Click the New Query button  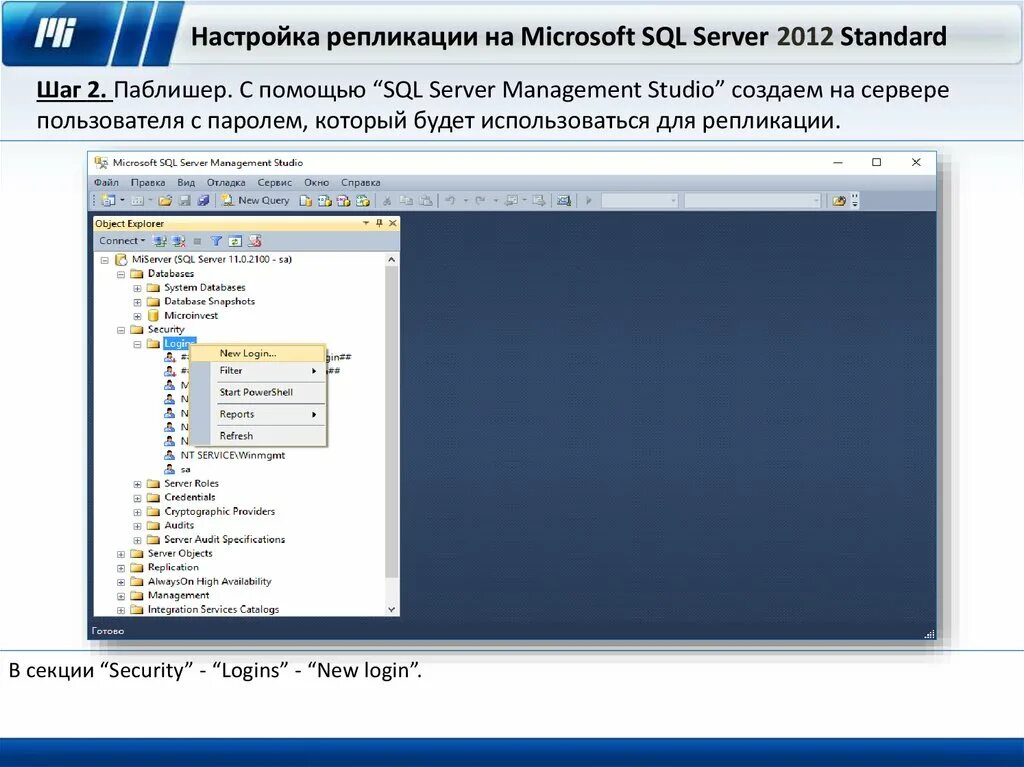[255, 201]
